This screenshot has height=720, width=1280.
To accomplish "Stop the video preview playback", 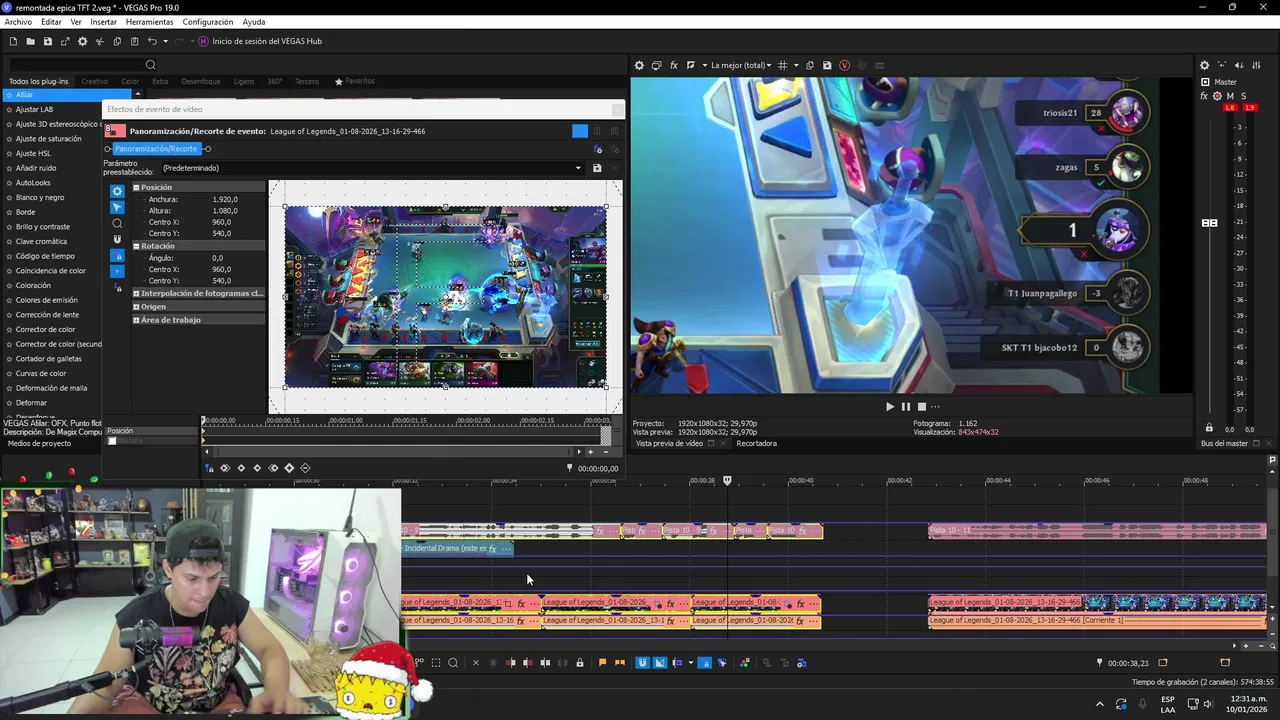I will point(922,406).
